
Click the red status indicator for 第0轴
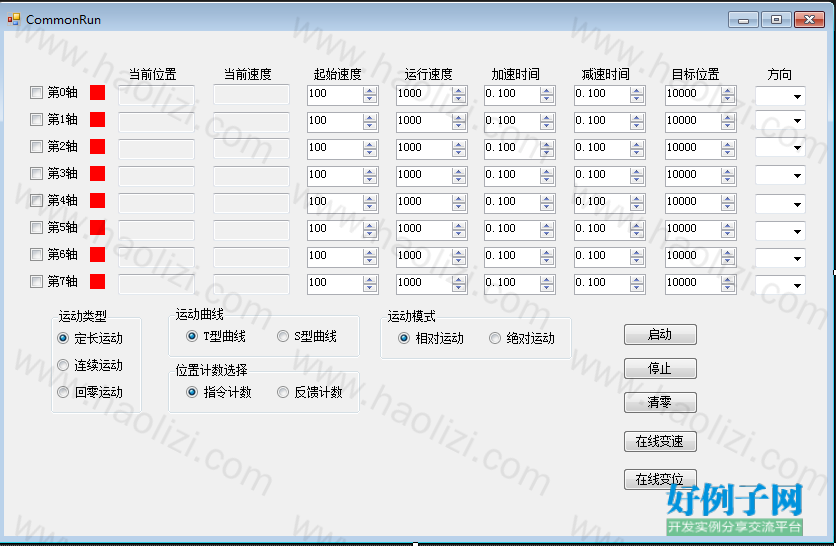(98, 93)
